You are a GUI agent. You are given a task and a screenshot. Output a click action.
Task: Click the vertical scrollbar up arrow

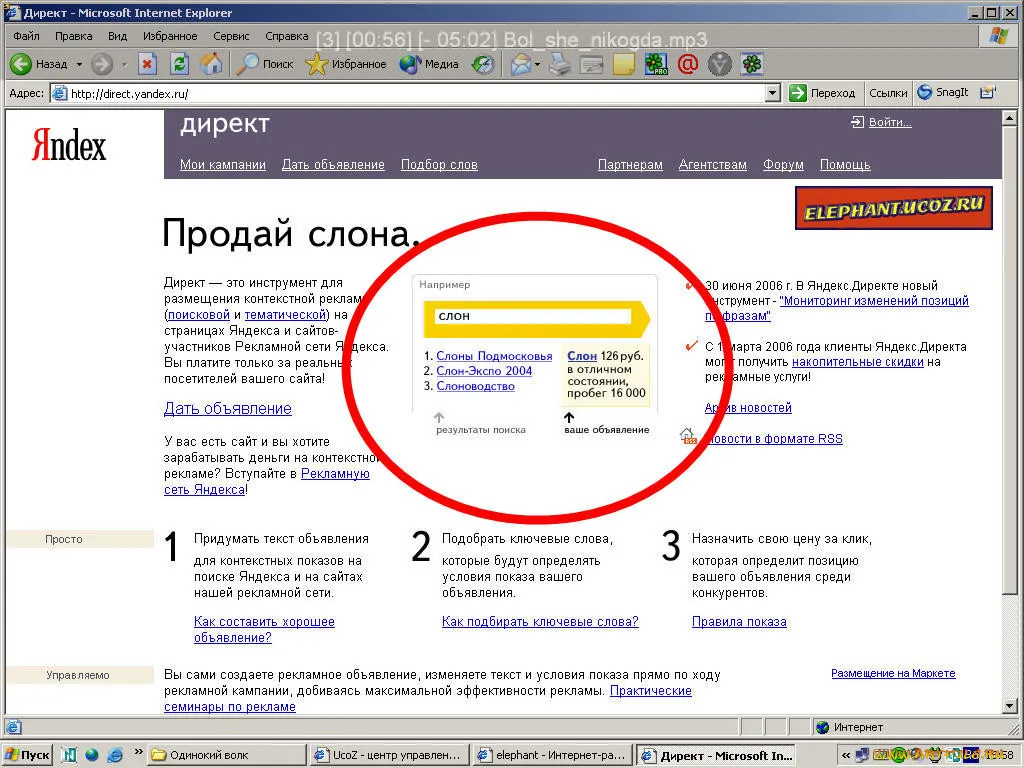(x=1010, y=118)
